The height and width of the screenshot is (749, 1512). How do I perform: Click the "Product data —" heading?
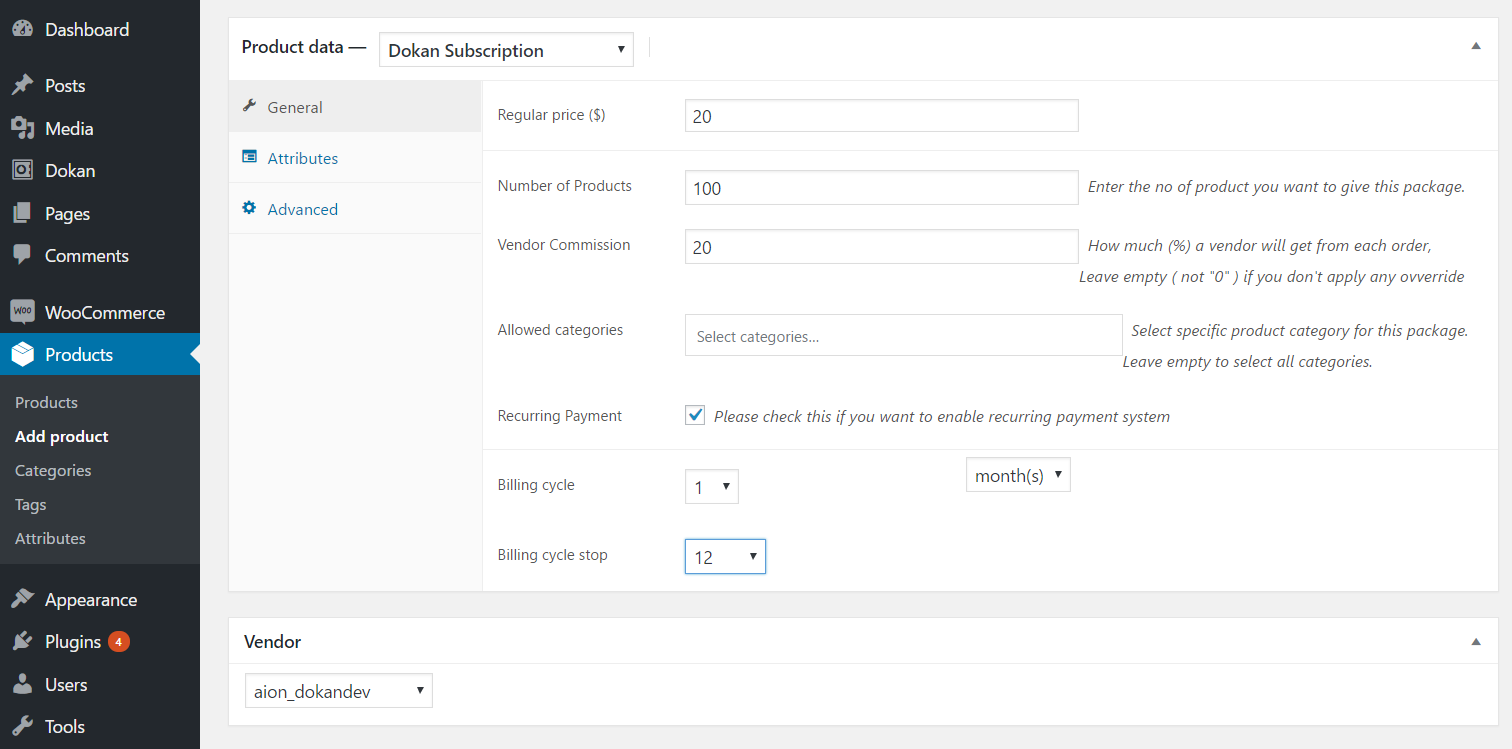[x=304, y=47]
